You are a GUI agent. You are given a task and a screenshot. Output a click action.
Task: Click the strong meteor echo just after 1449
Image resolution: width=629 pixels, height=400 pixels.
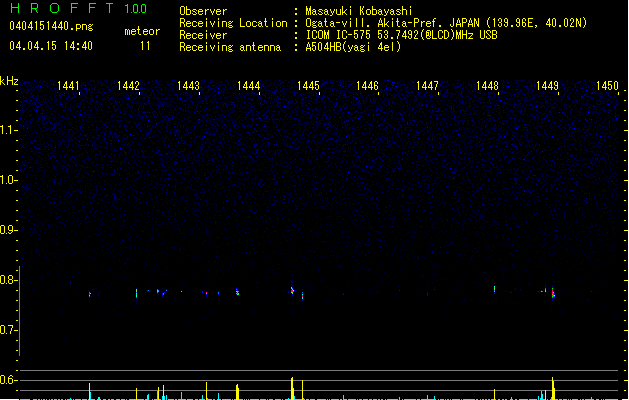pyautogui.click(x=553, y=293)
